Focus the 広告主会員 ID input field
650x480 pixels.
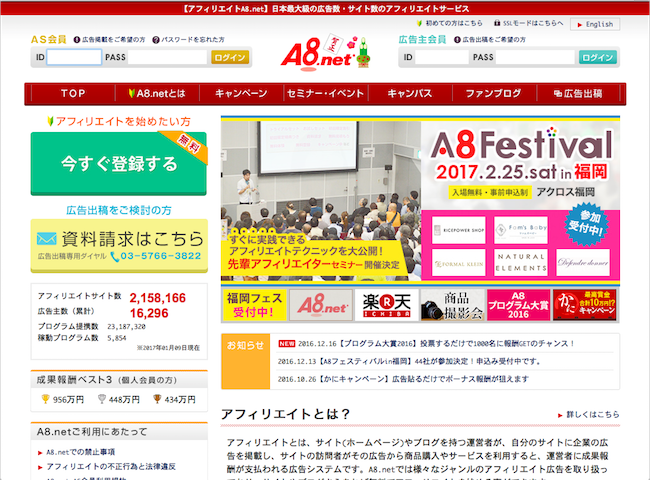pyautogui.click(x=442, y=57)
